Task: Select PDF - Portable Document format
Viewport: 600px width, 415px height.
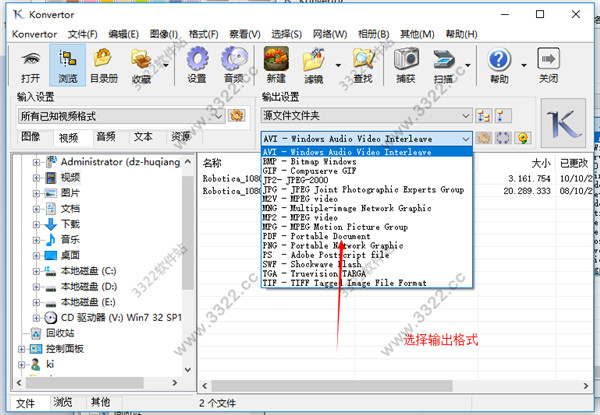Action: [x=367, y=236]
